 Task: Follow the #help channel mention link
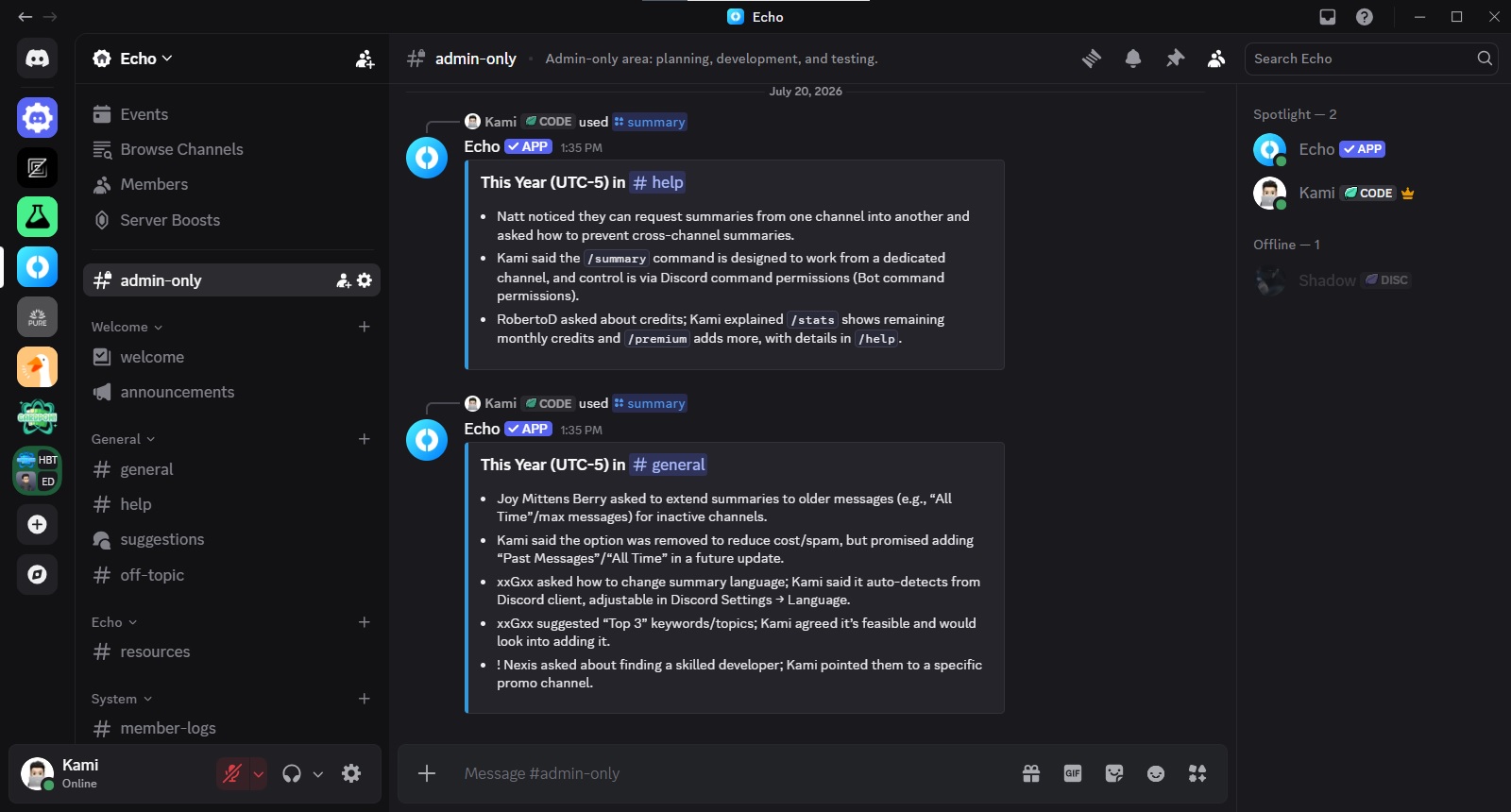tap(658, 182)
